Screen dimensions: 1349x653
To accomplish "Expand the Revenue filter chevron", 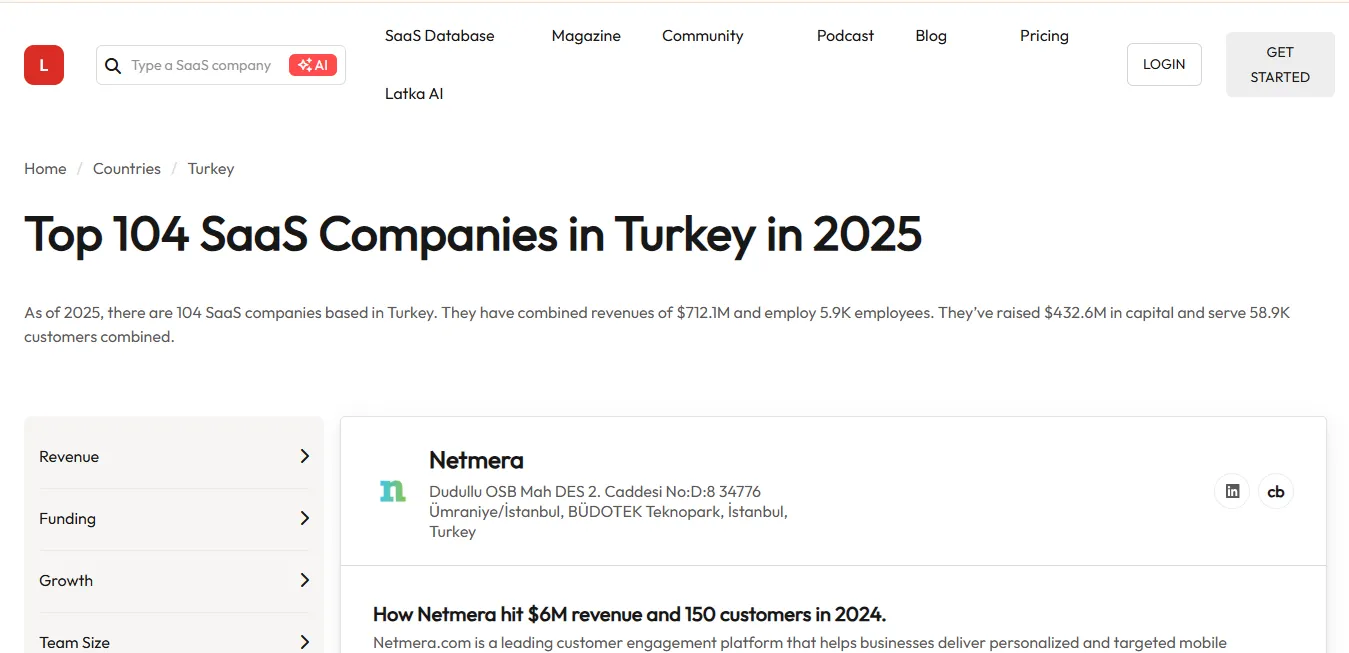I will [304, 456].
